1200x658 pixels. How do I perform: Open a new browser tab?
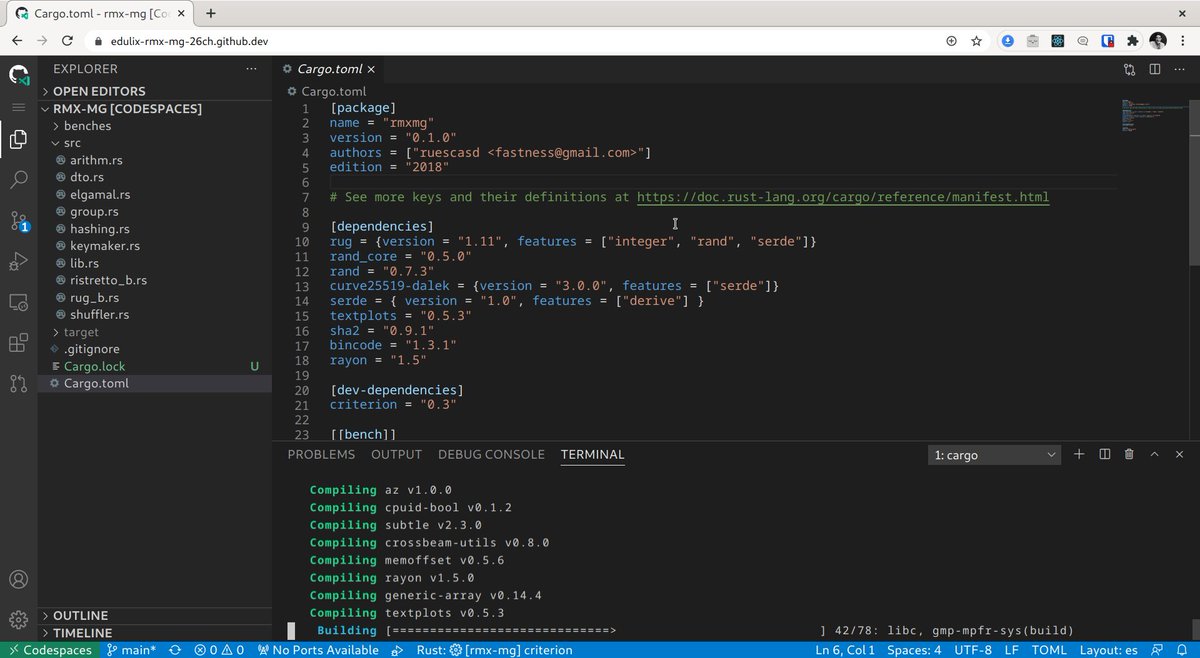pyautogui.click(x=211, y=13)
